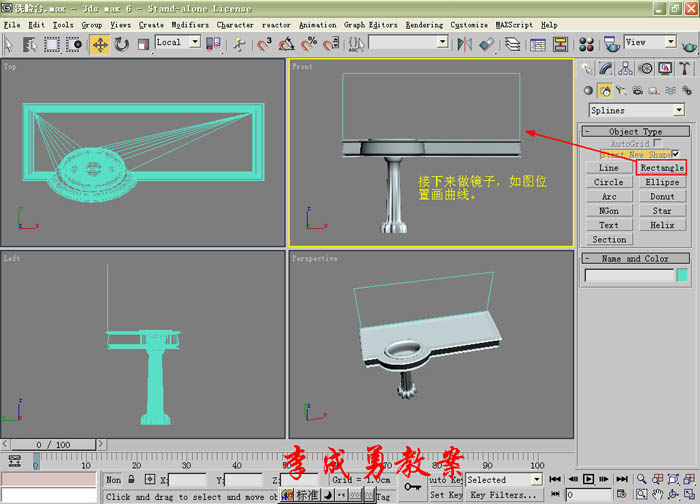Switch to the Create panel tab
The width and height of the screenshot is (700, 504).
[x=587, y=68]
